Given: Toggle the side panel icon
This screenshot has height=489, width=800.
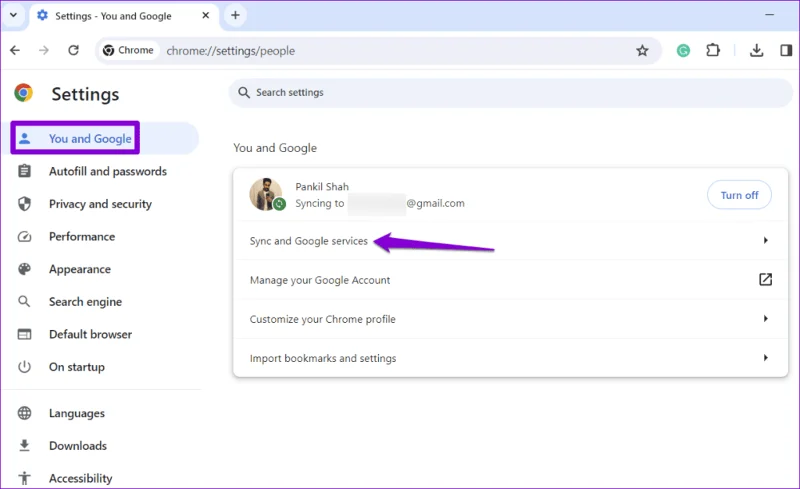Looking at the screenshot, I should click(786, 51).
